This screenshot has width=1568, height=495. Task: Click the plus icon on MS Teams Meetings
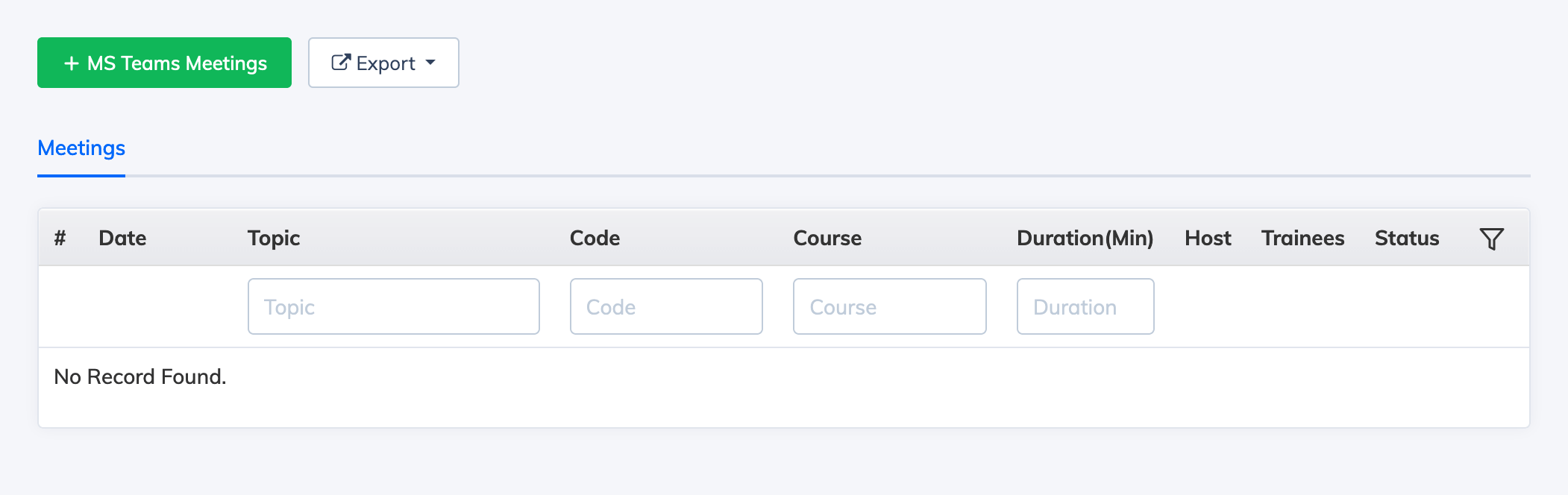click(x=72, y=63)
